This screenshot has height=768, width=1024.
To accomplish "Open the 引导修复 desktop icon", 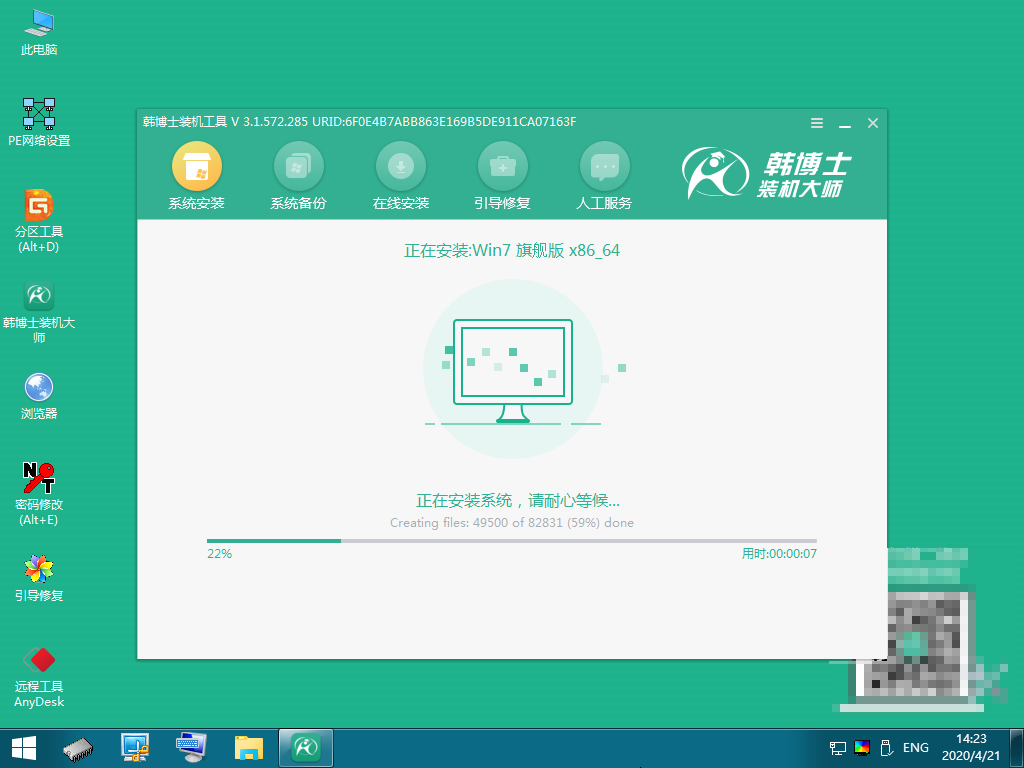I will click(x=39, y=578).
